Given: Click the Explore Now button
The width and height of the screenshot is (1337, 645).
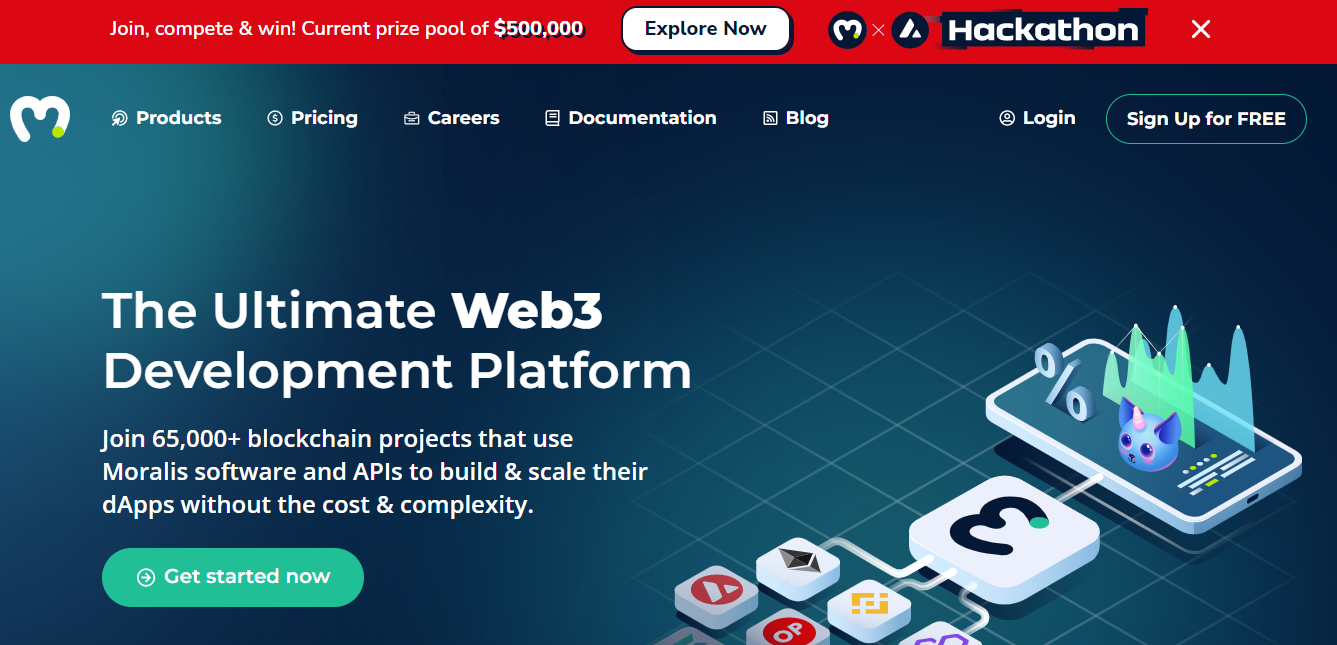Looking at the screenshot, I should [x=706, y=29].
